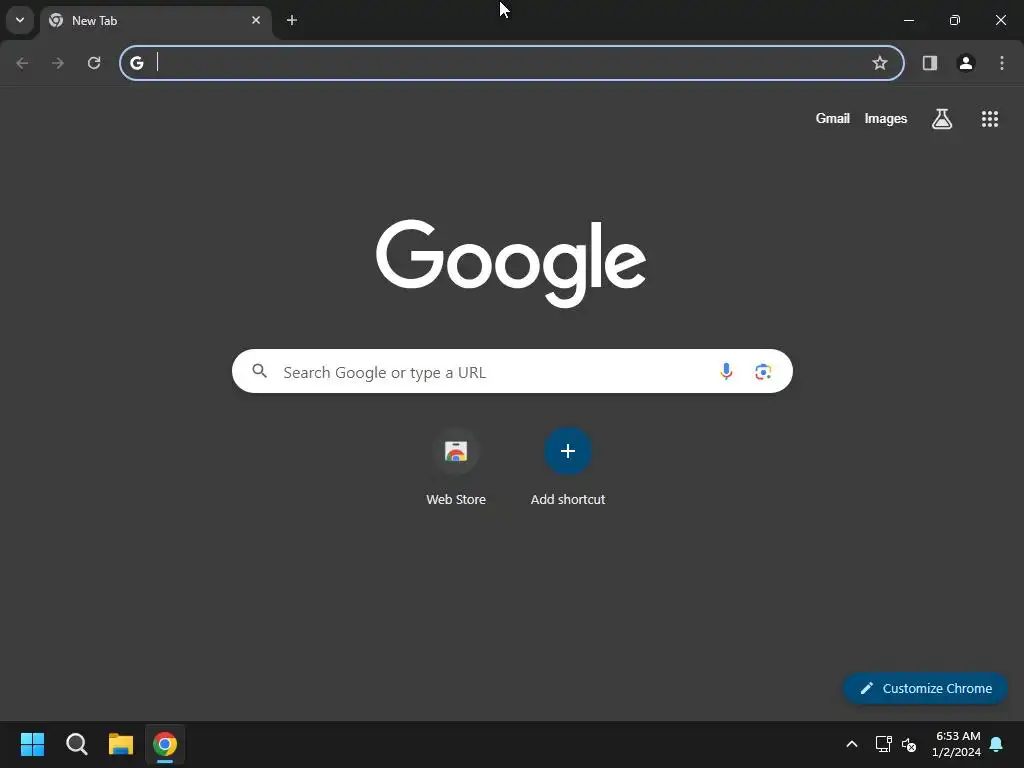This screenshot has width=1024, height=768.
Task: Open Windows taskbar search
Action: click(77, 744)
